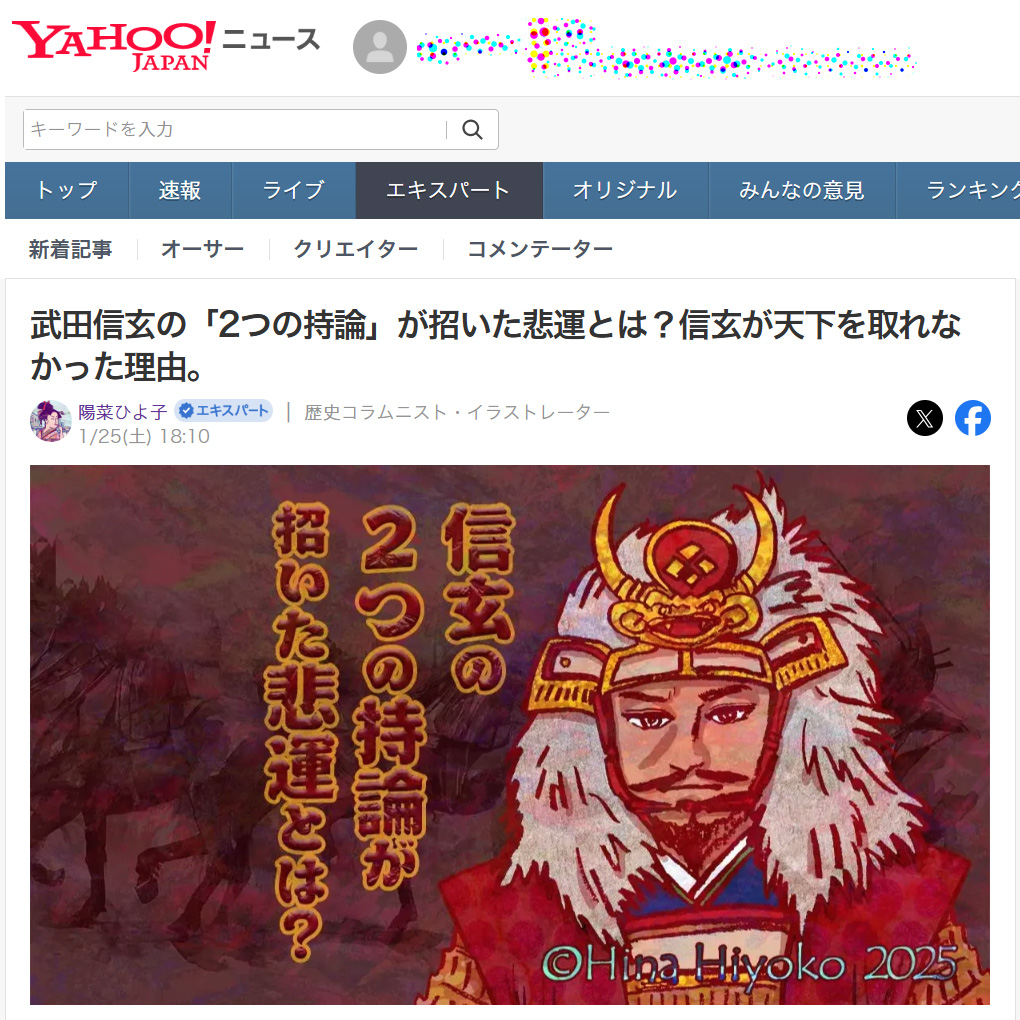Open the 速報 tab
The image size is (1020, 1020).
tap(180, 190)
